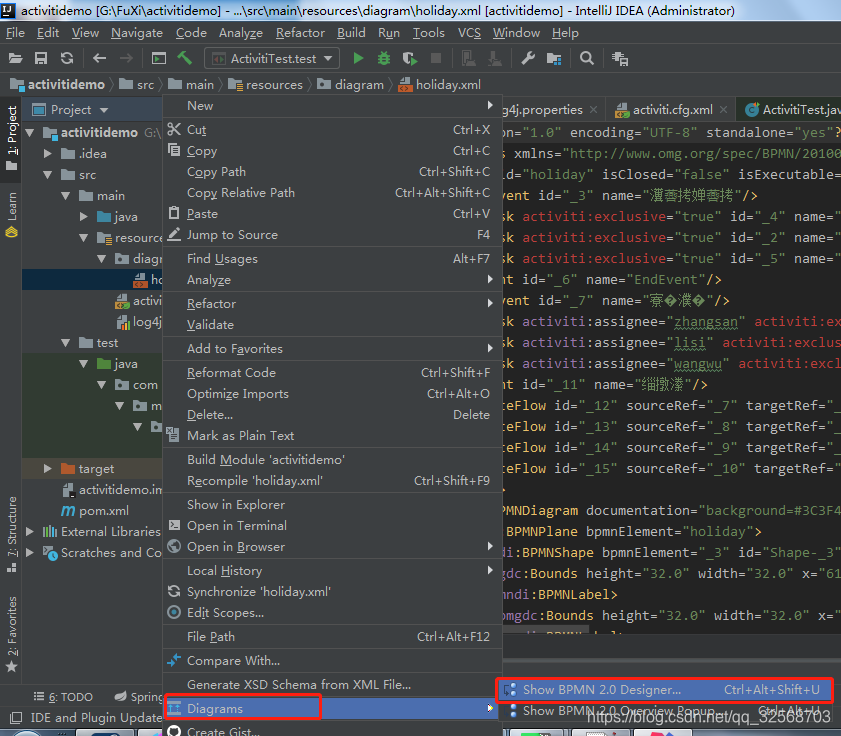The width and height of the screenshot is (841, 736).
Task: Open the Spring tool window tab
Action: [138, 697]
